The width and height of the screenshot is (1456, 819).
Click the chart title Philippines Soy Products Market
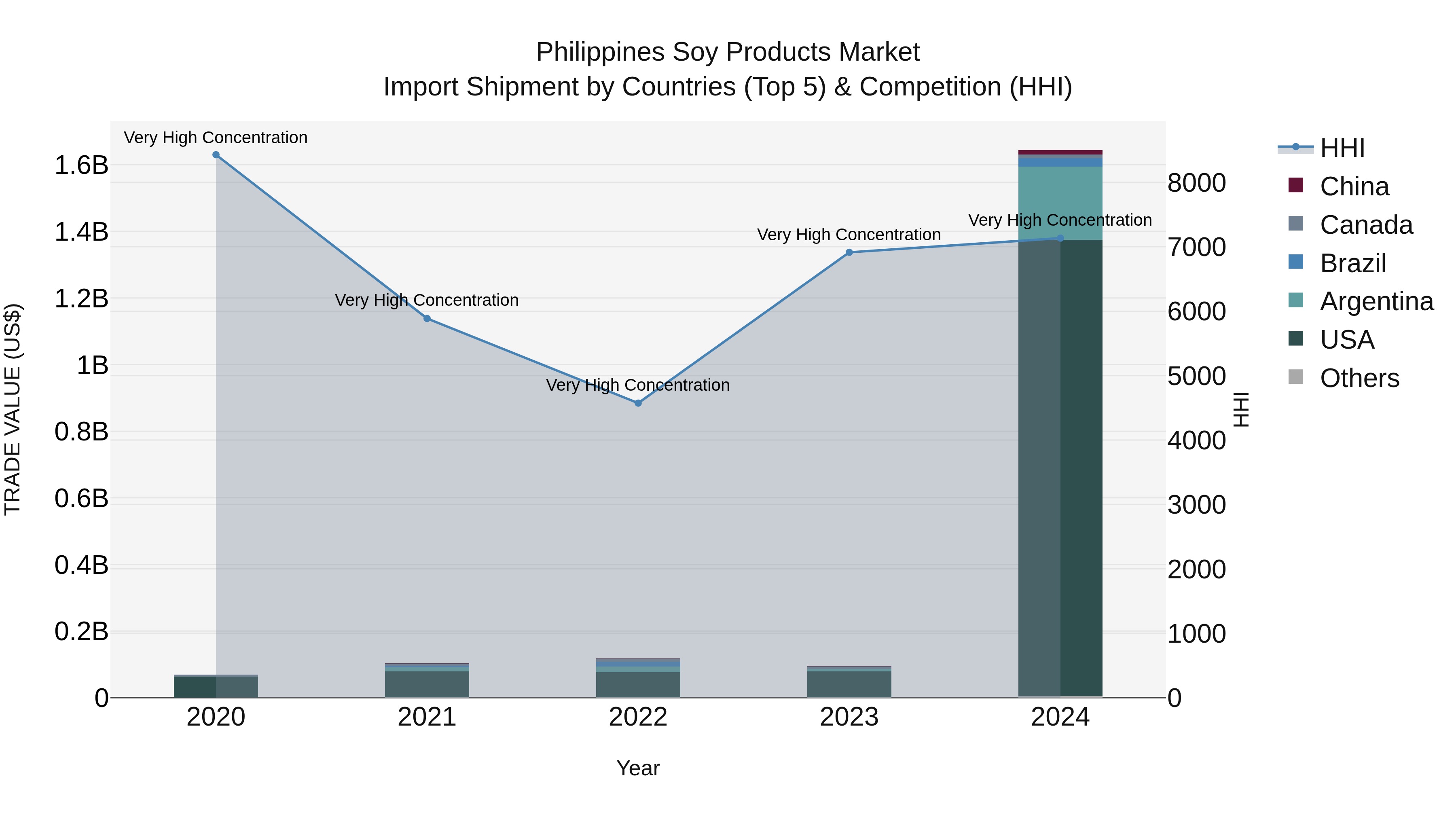[728, 52]
